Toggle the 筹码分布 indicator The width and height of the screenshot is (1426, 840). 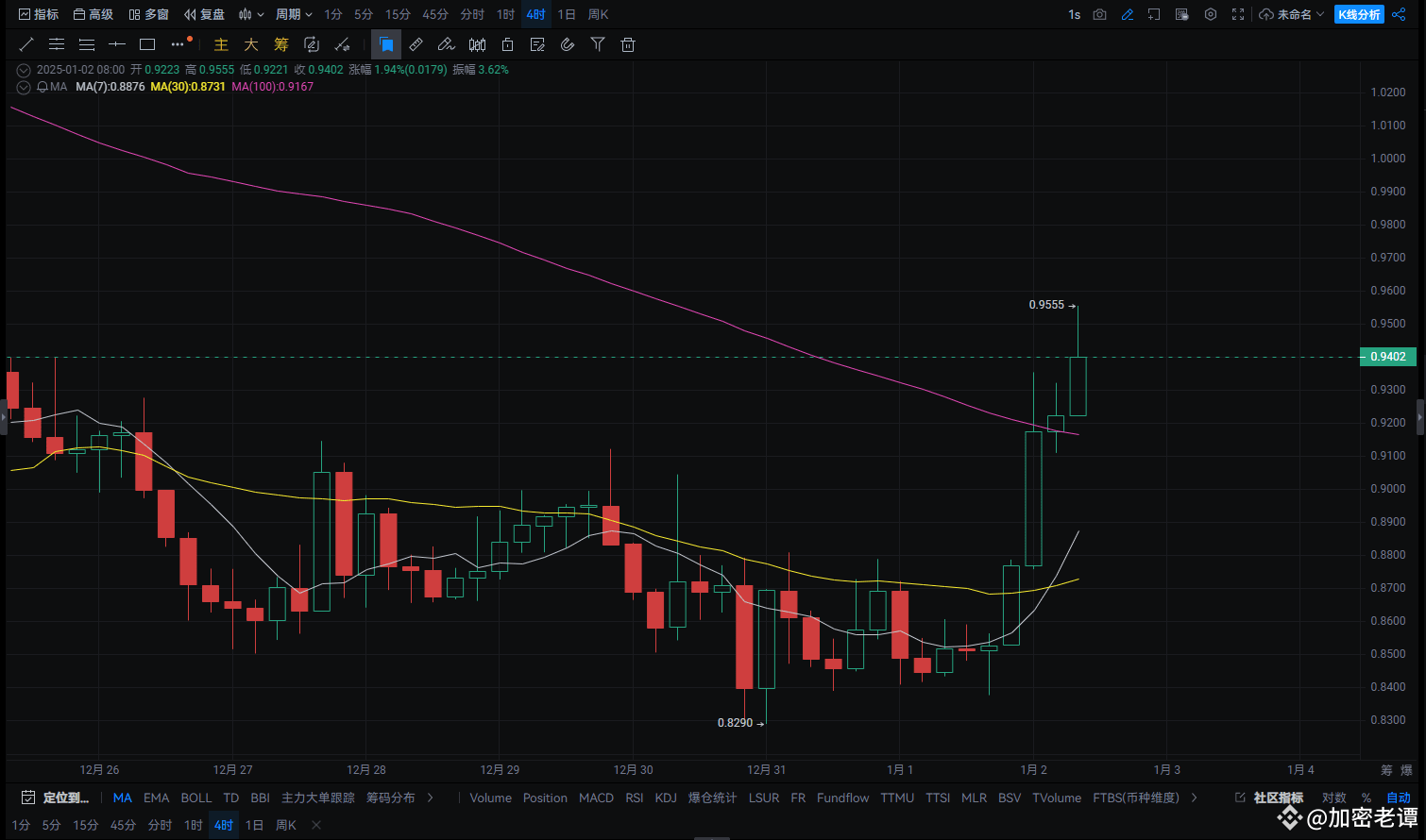tap(391, 798)
